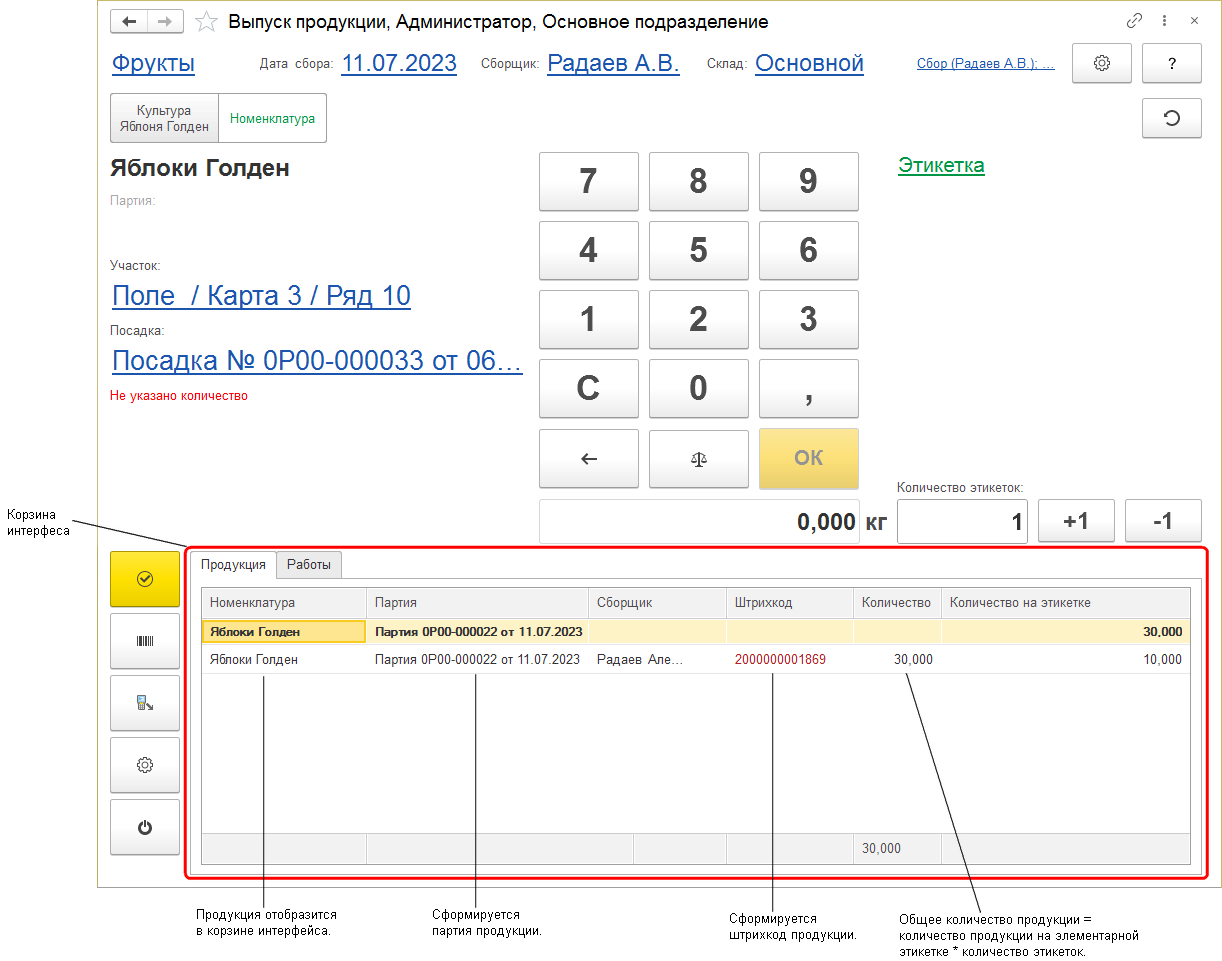Add the form to favorites star
This screenshot has height=961, width=1222.
click(205, 21)
